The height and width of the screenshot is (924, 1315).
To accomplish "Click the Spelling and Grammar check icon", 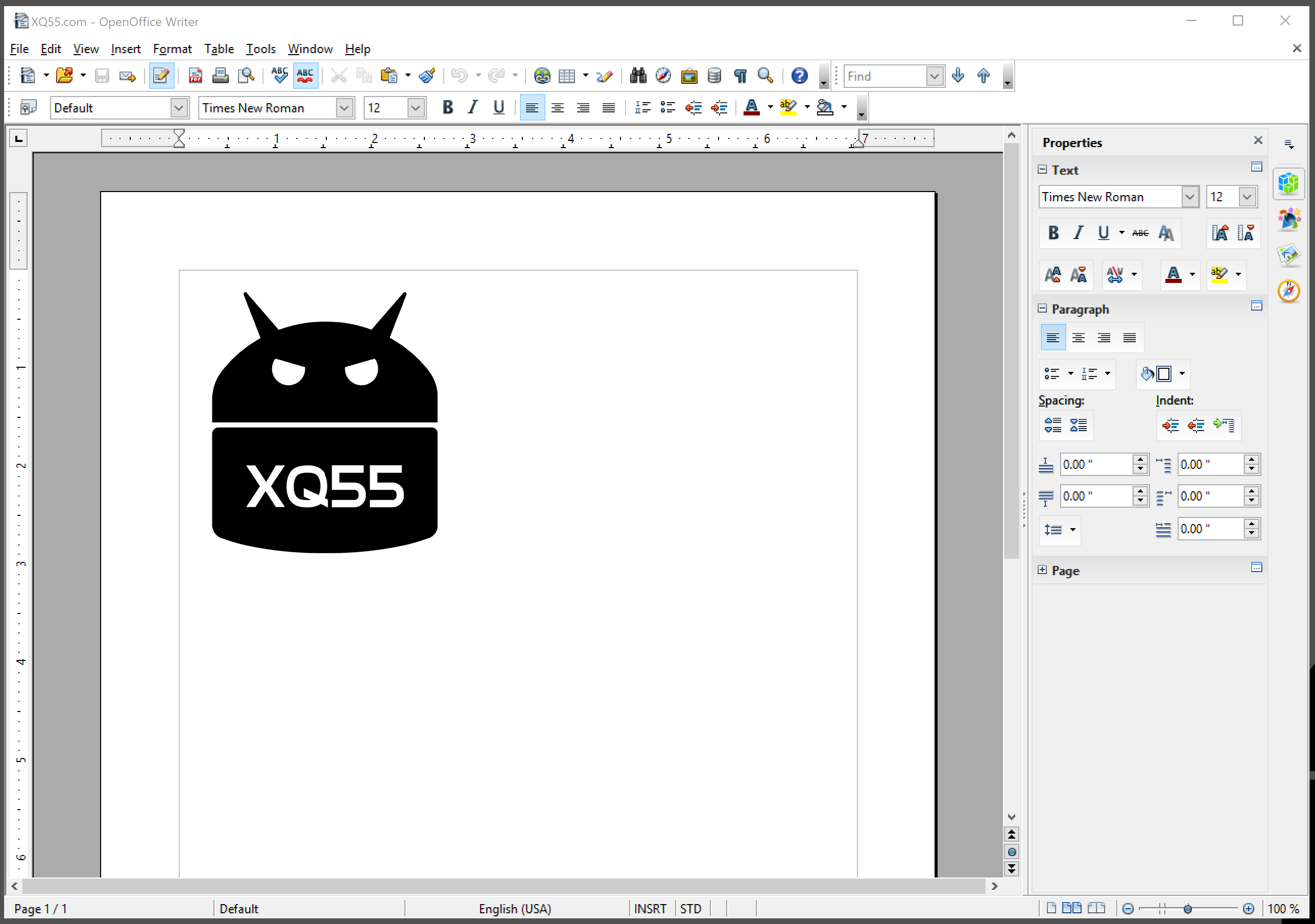I will (279, 76).
